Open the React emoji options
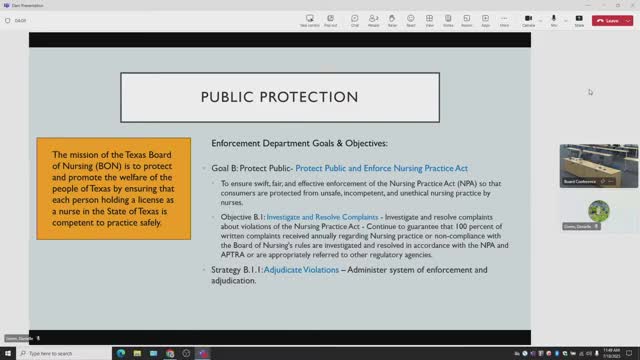Viewport: 640px width, 360px height. pos(411,20)
